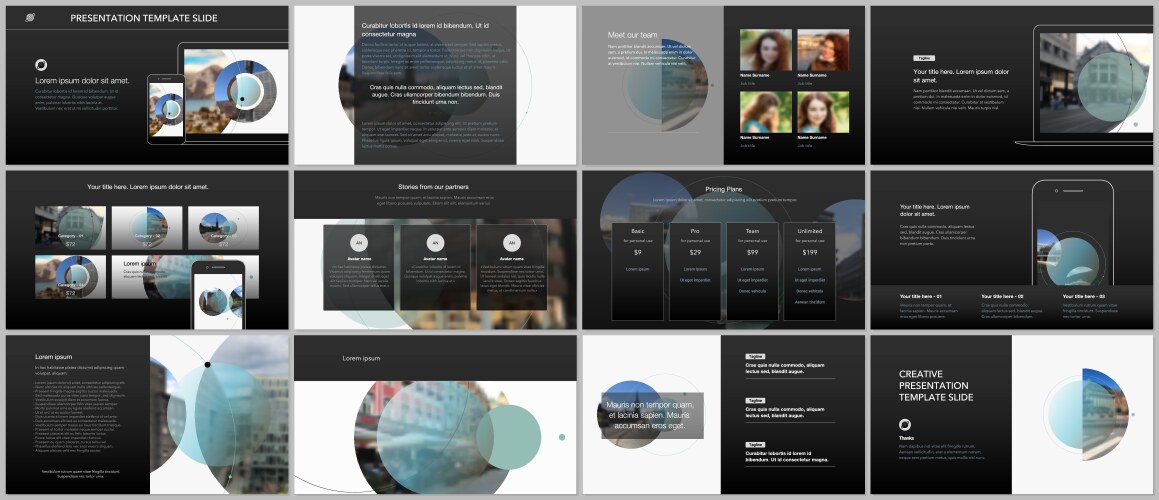Click the "Lorem ipsum" card behind the phone mockup
Viewport: 1159px width, 500px height.
(x=152, y=277)
